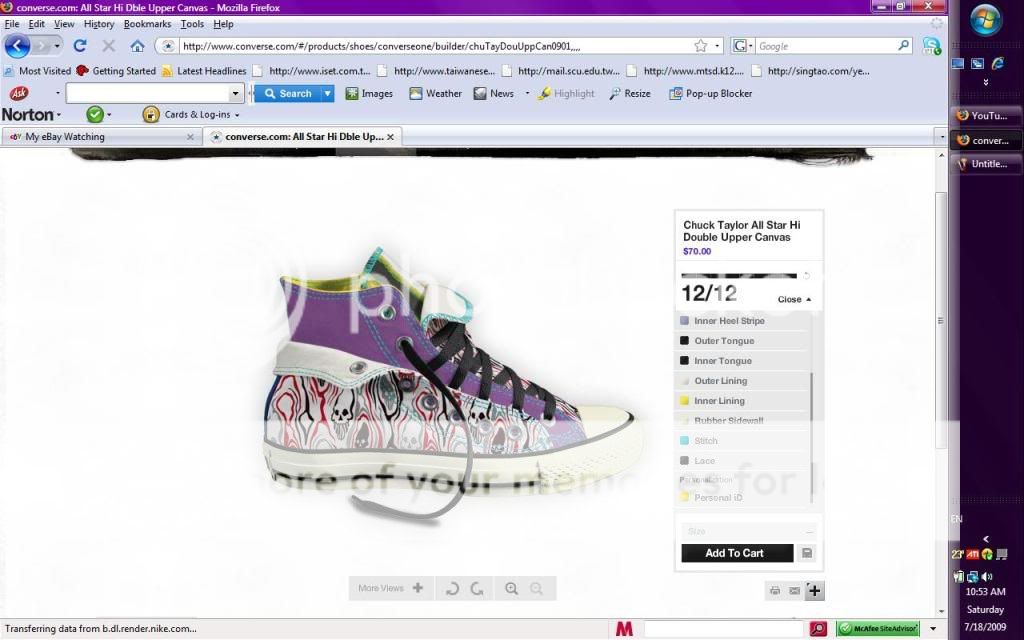This screenshot has height=640, width=1024.
Task: Open the Most Visited bookmarks
Action: [x=37, y=71]
